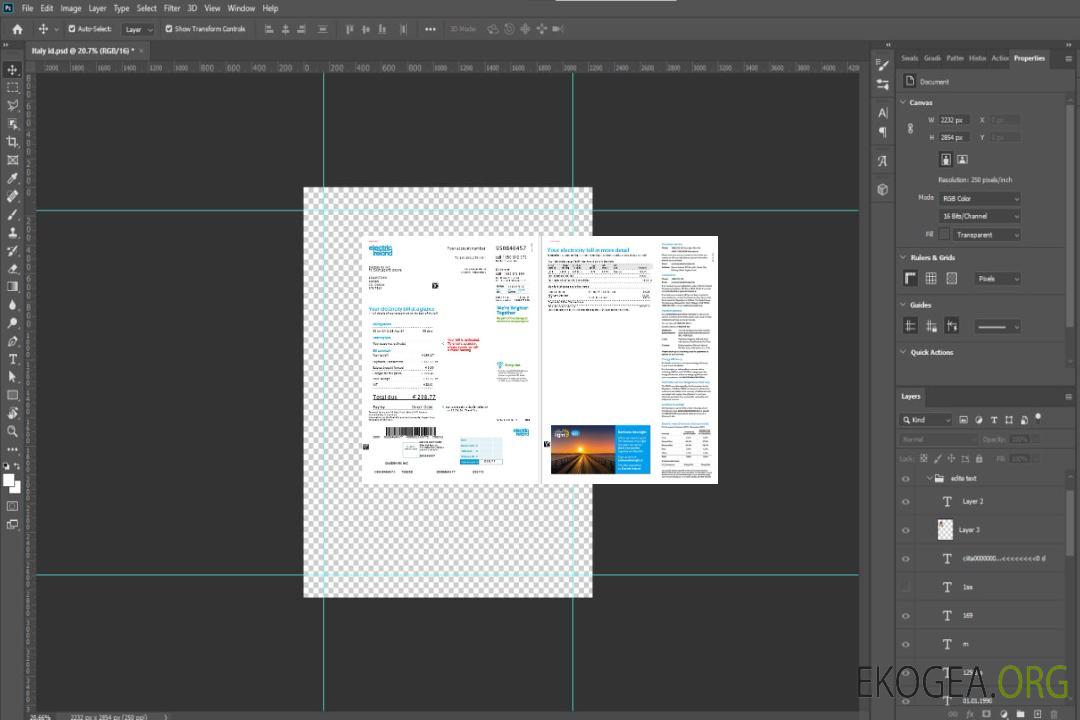
Task: Open the Filter menu
Action: coord(172,8)
